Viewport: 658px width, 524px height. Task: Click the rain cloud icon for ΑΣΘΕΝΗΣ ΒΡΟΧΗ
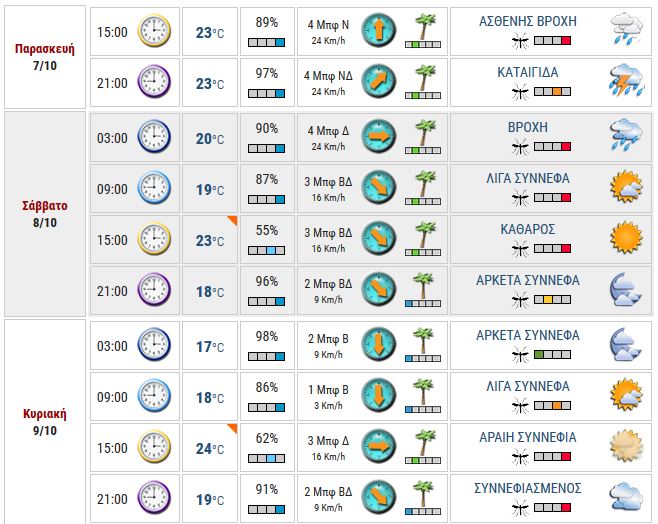coord(626,30)
